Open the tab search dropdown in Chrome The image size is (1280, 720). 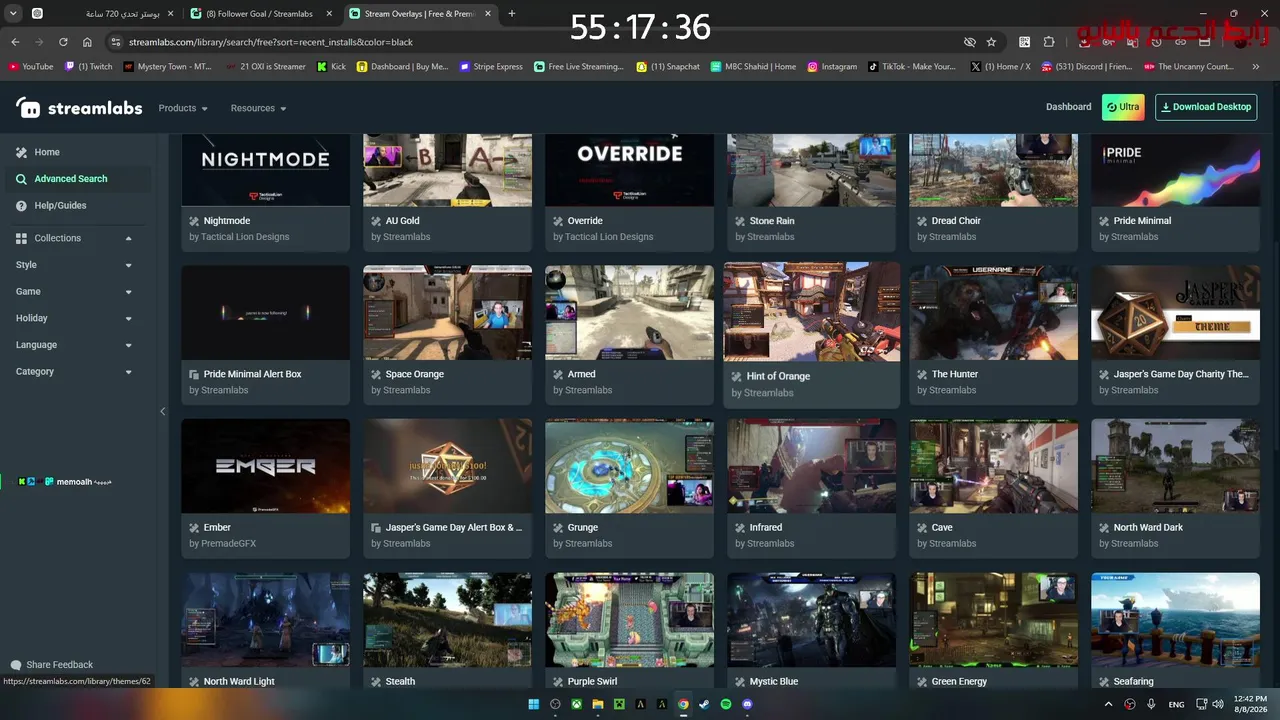pyautogui.click(x=13, y=14)
